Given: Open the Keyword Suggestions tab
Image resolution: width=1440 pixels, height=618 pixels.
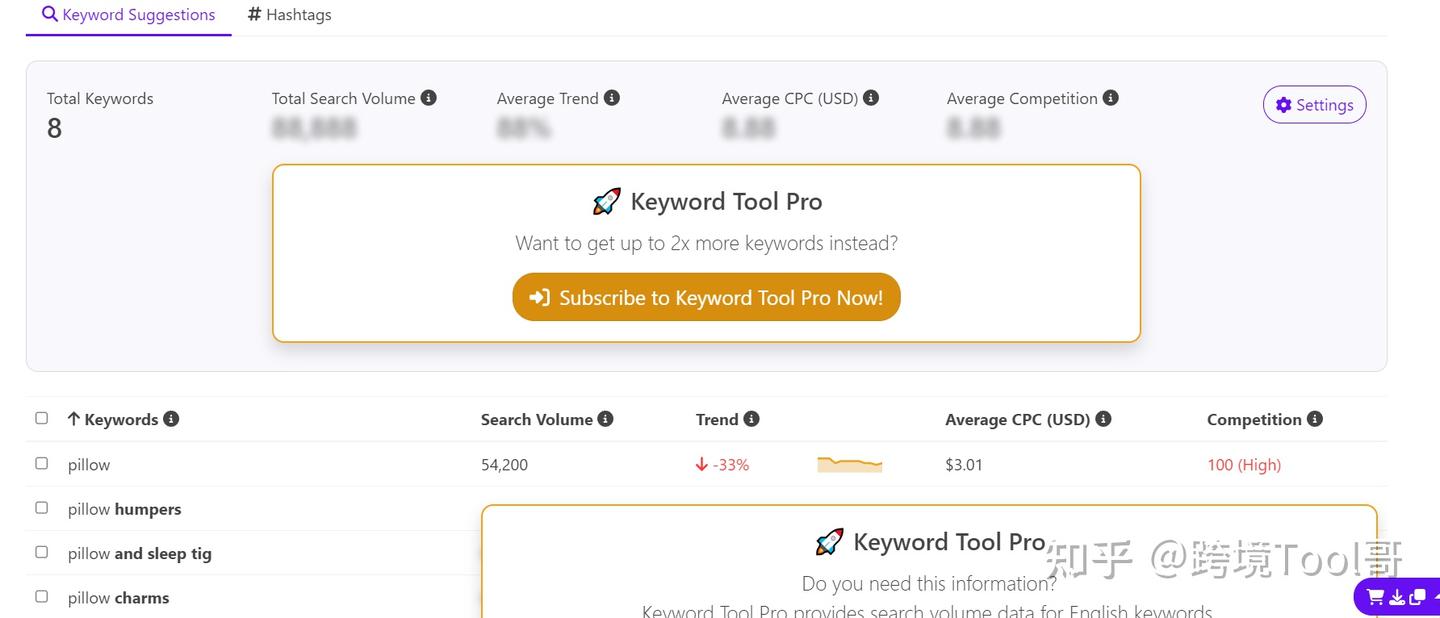Looking at the screenshot, I should (x=129, y=15).
